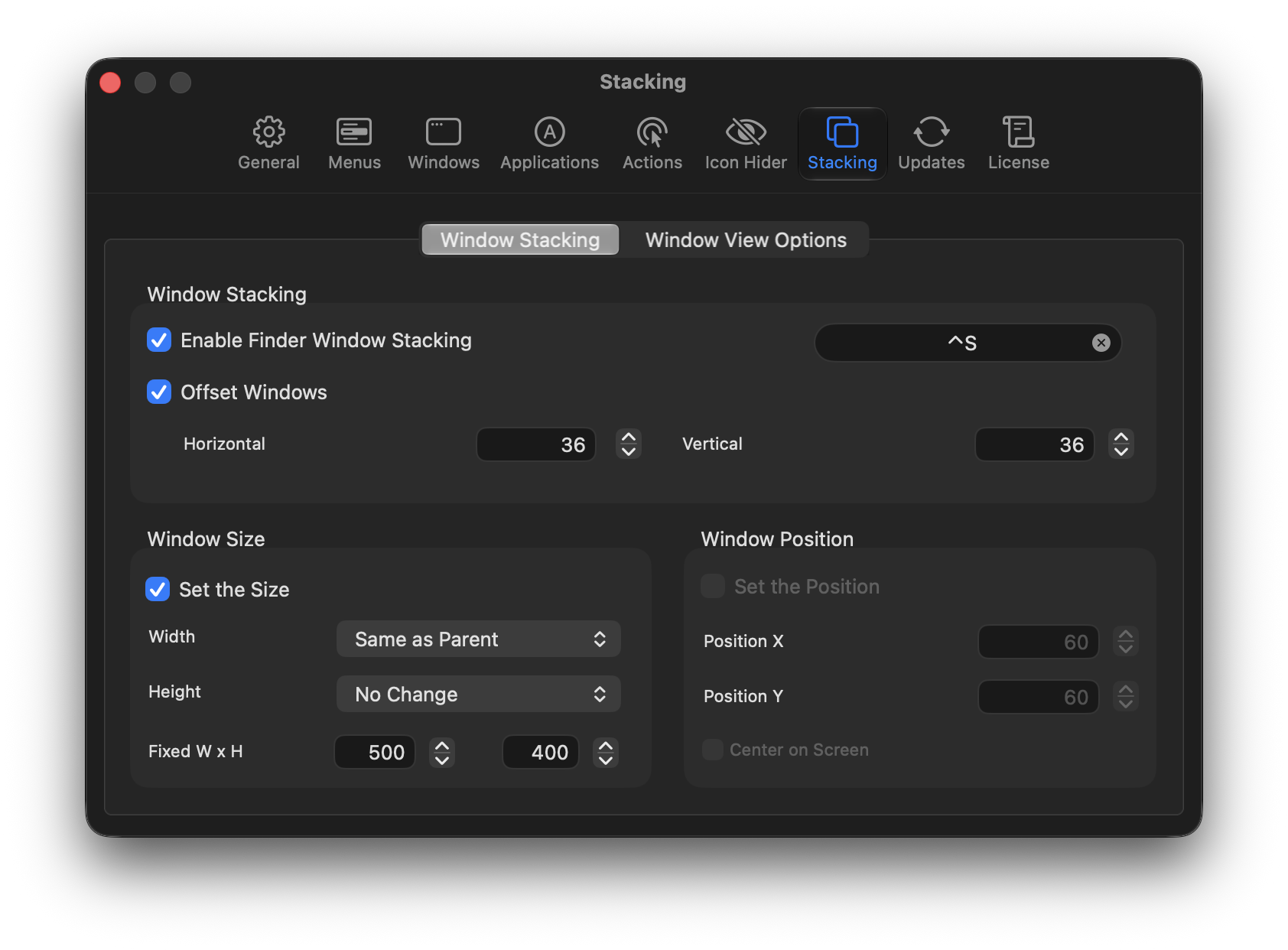Click the ^S shortcut recorder field
Image resolution: width=1288 pixels, height=950 pixels.
(x=968, y=343)
